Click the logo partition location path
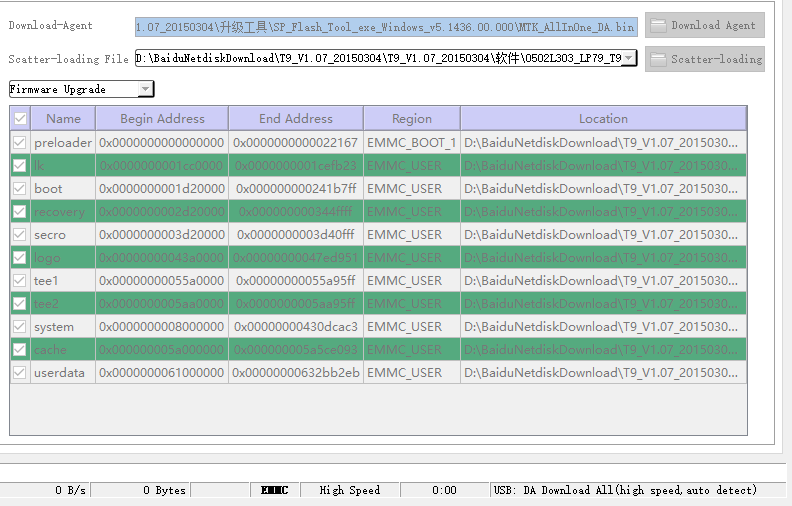The image size is (792, 506). coord(603,258)
